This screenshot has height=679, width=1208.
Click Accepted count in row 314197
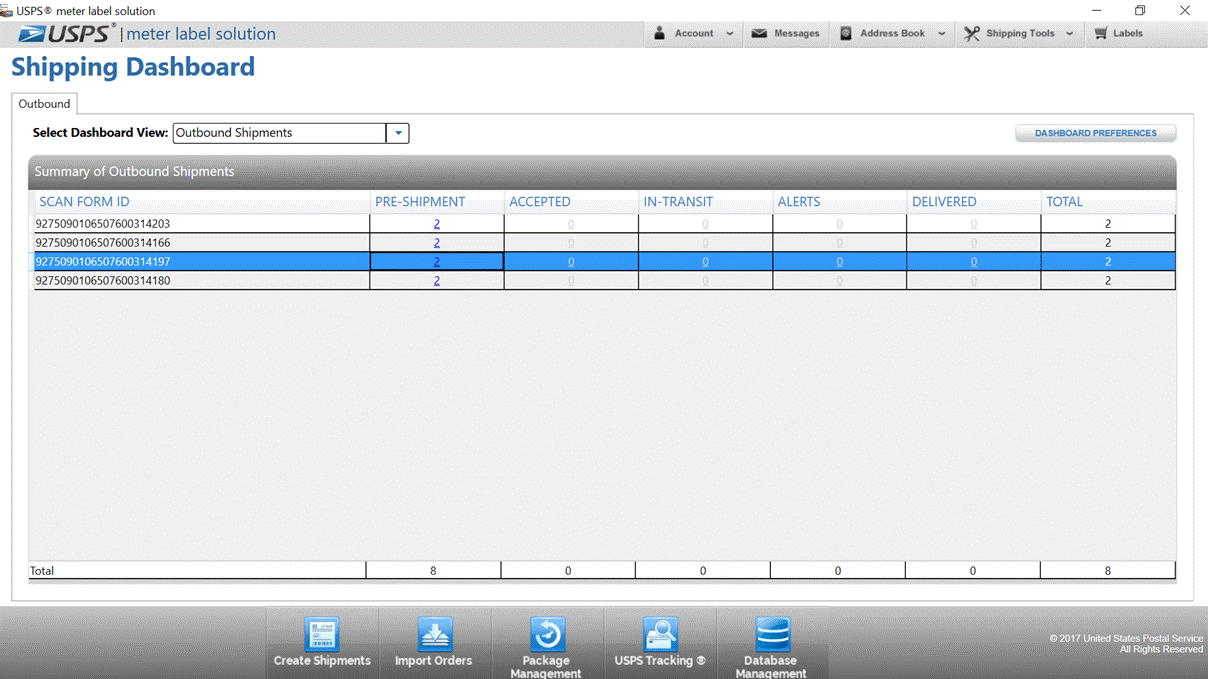pos(571,262)
